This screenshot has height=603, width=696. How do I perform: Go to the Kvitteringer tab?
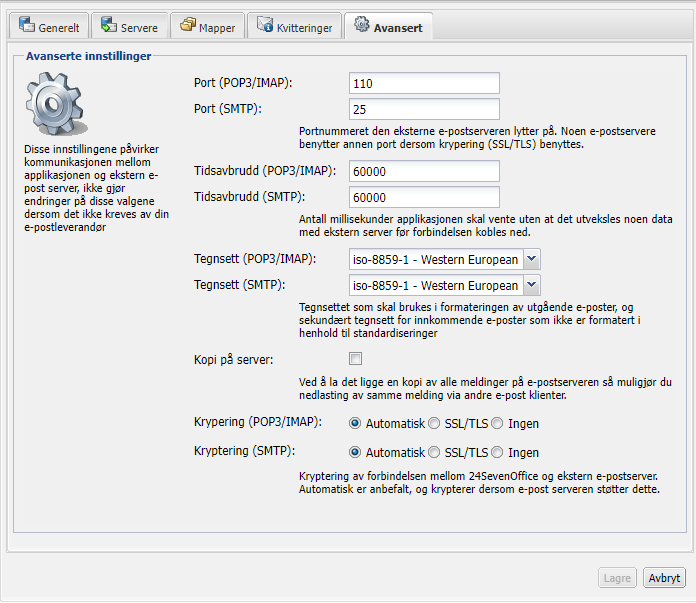coord(295,26)
